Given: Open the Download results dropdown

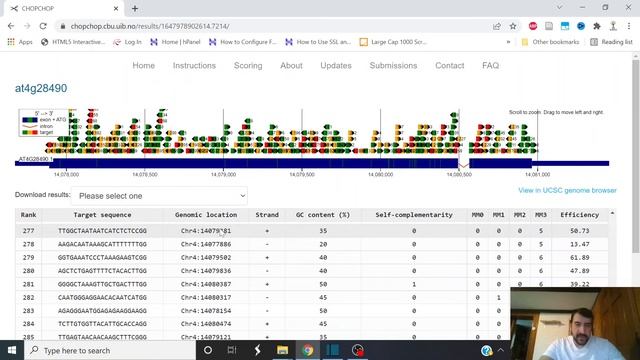Looking at the screenshot, I should pyautogui.click(x=159, y=196).
